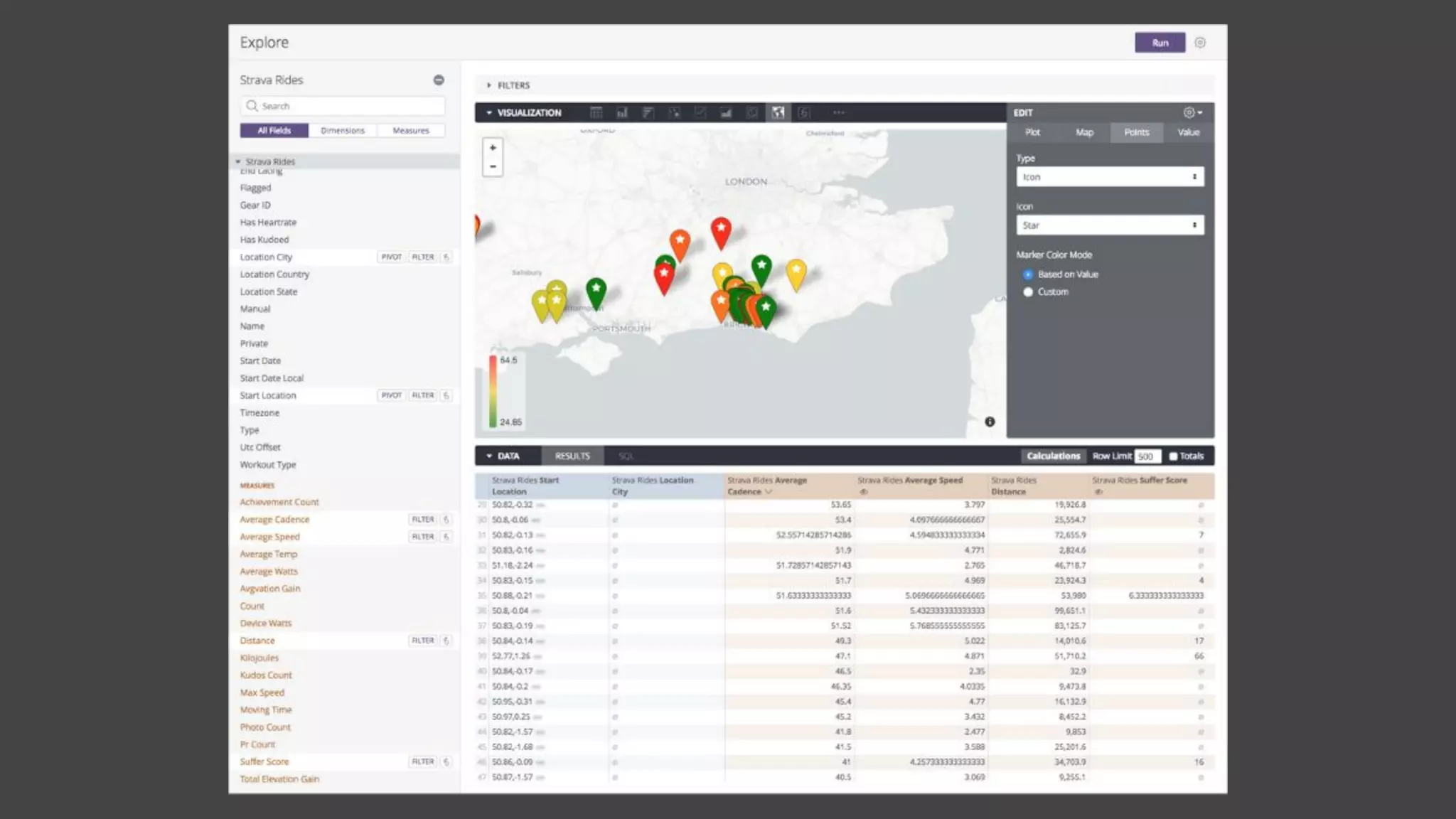Zoom out on the map
The width and height of the screenshot is (1456, 819).
[x=493, y=166]
